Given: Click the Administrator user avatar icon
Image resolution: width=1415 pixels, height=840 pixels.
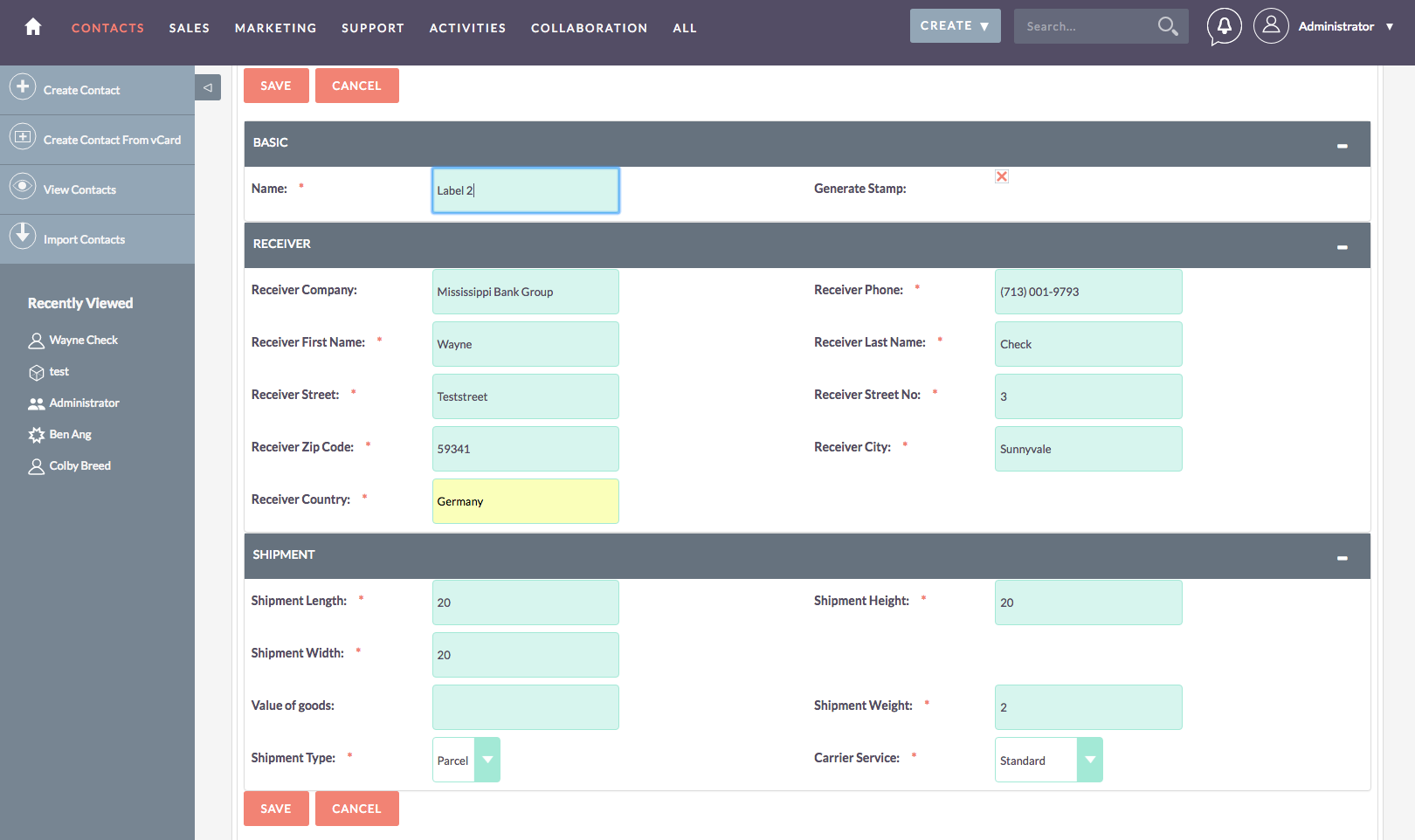Looking at the screenshot, I should 1271,26.
